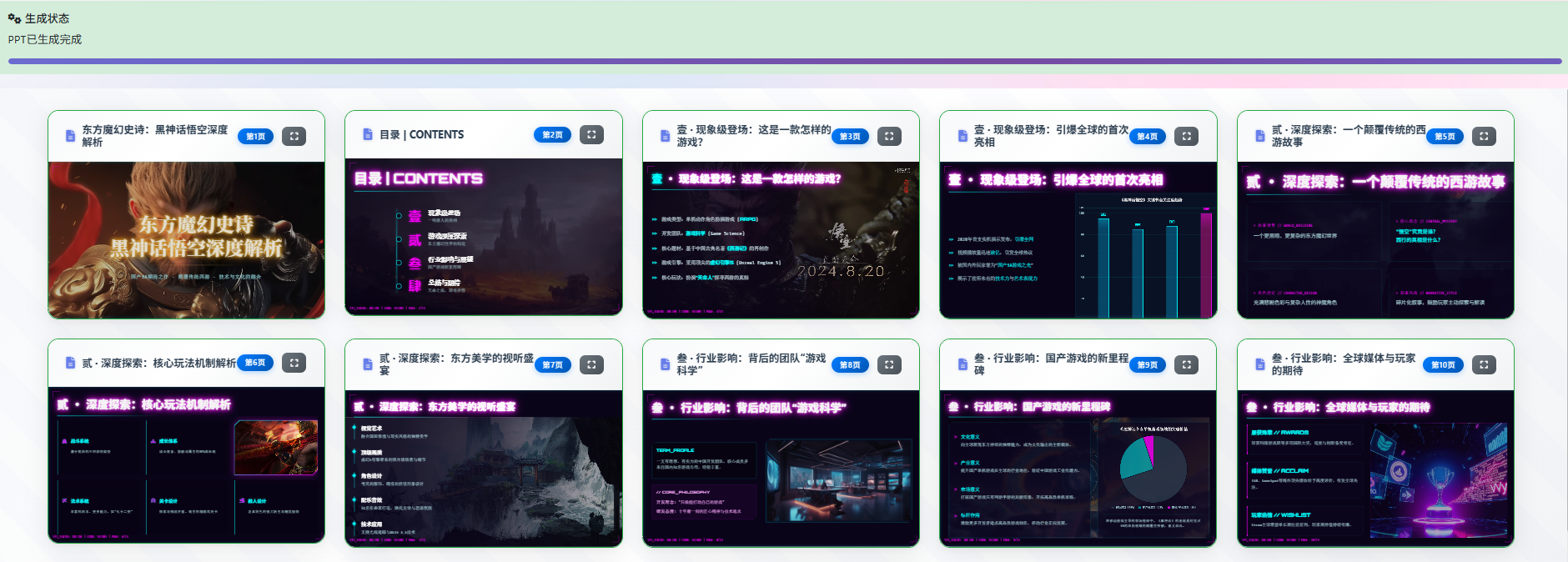The height and width of the screenshot is (562, 1568).
Task: Expand the fullscreen icon on slide 第5页
Action: tap(1484, 136)
